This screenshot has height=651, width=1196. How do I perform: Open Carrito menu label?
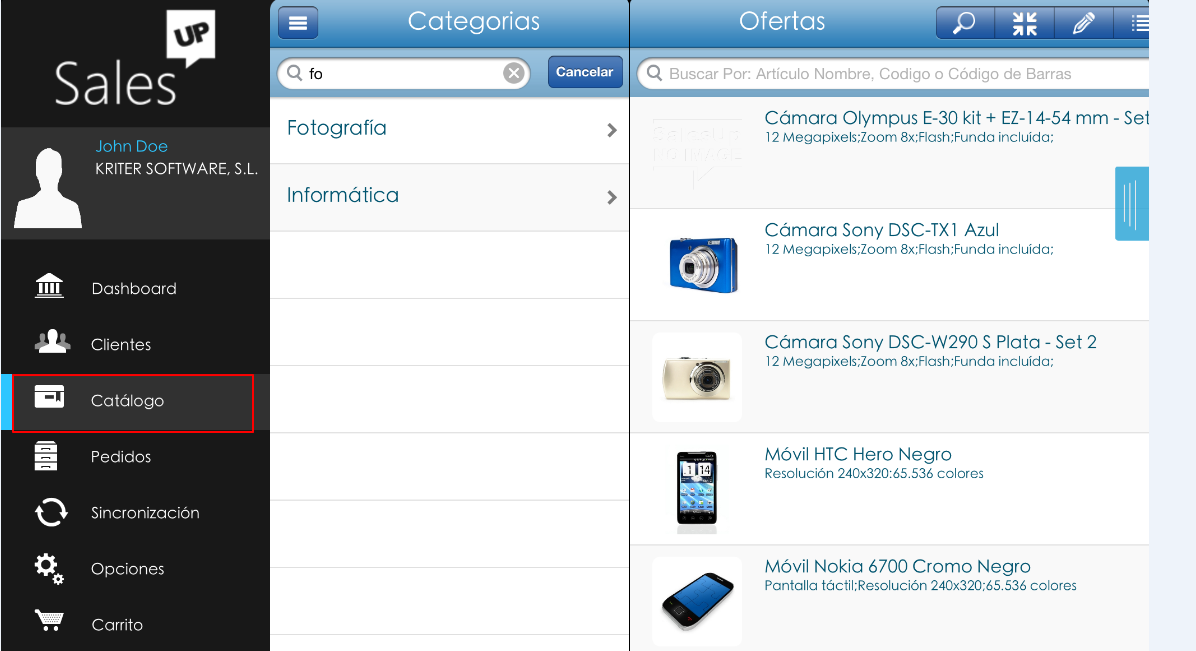coord(117,624)
